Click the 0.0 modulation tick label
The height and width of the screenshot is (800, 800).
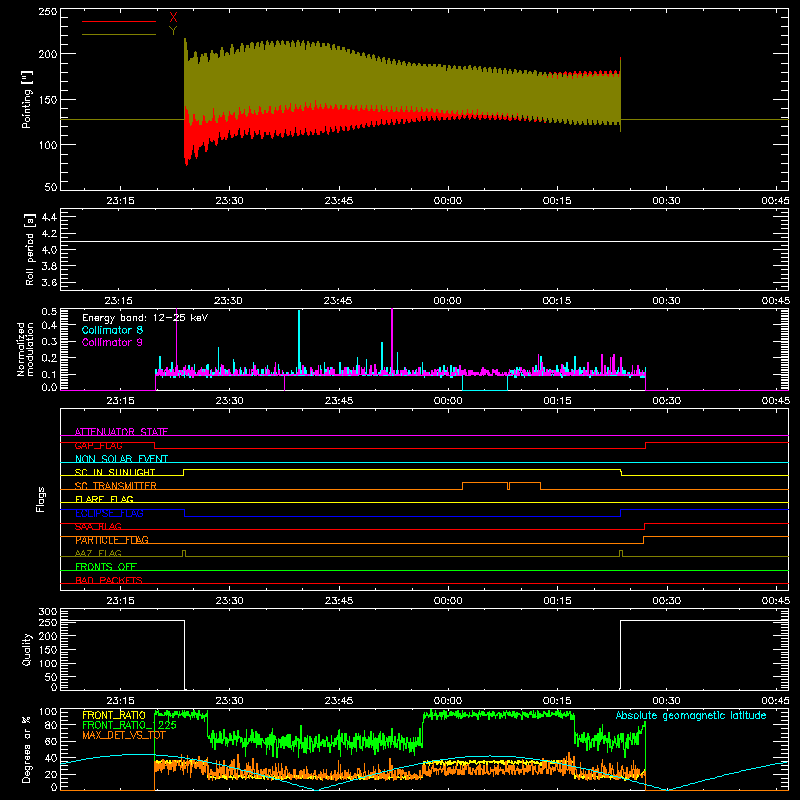point(49,387)
